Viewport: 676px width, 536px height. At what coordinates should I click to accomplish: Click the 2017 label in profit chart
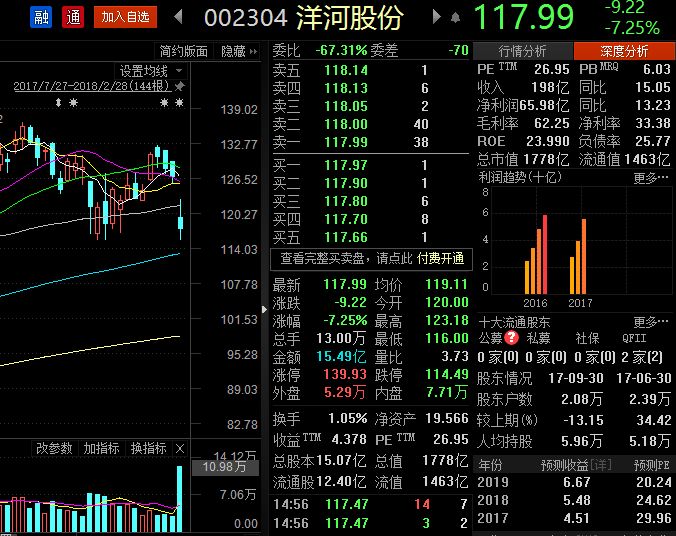580,303
